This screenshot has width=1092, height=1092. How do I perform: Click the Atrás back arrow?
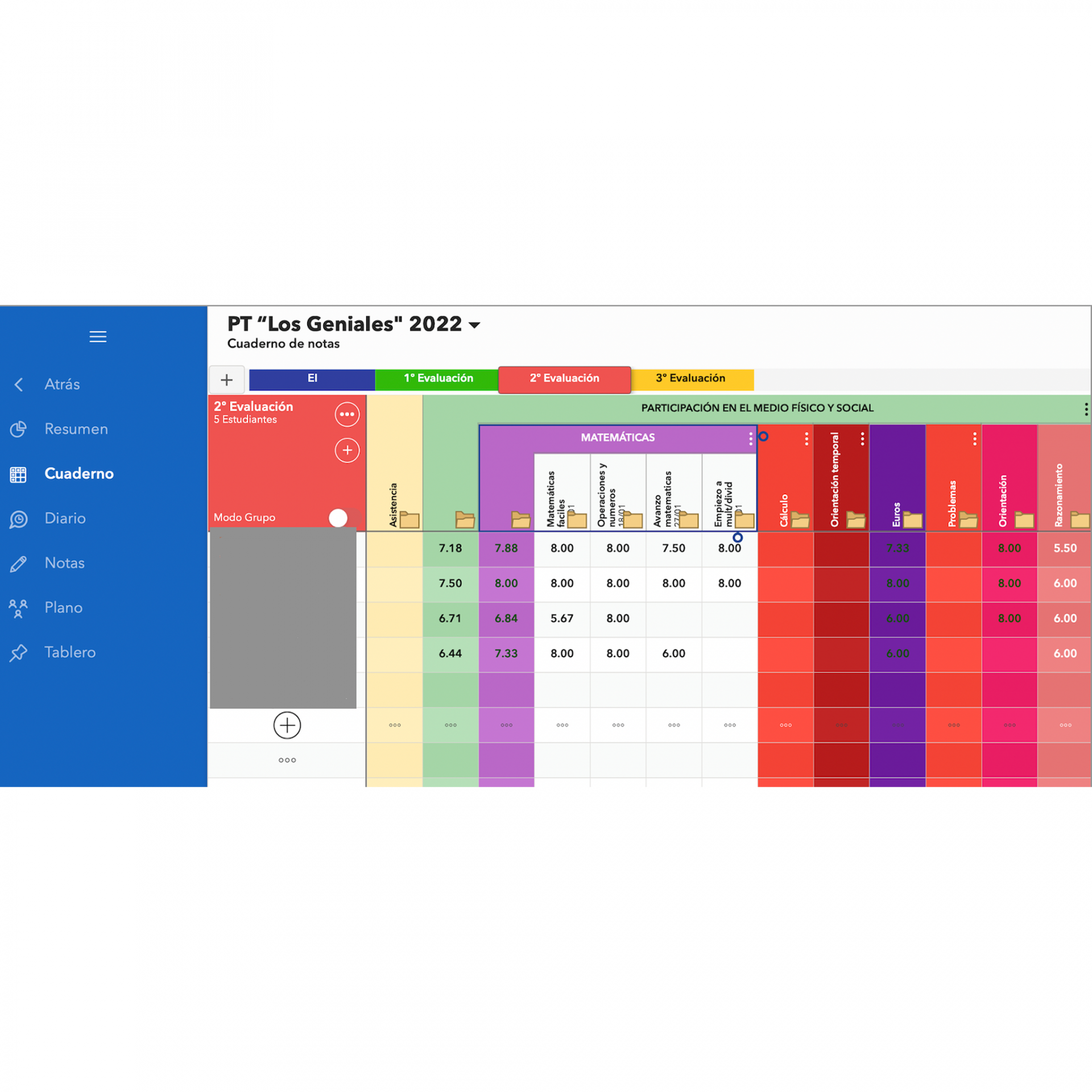pyautogui.click(x=19, y=384)
